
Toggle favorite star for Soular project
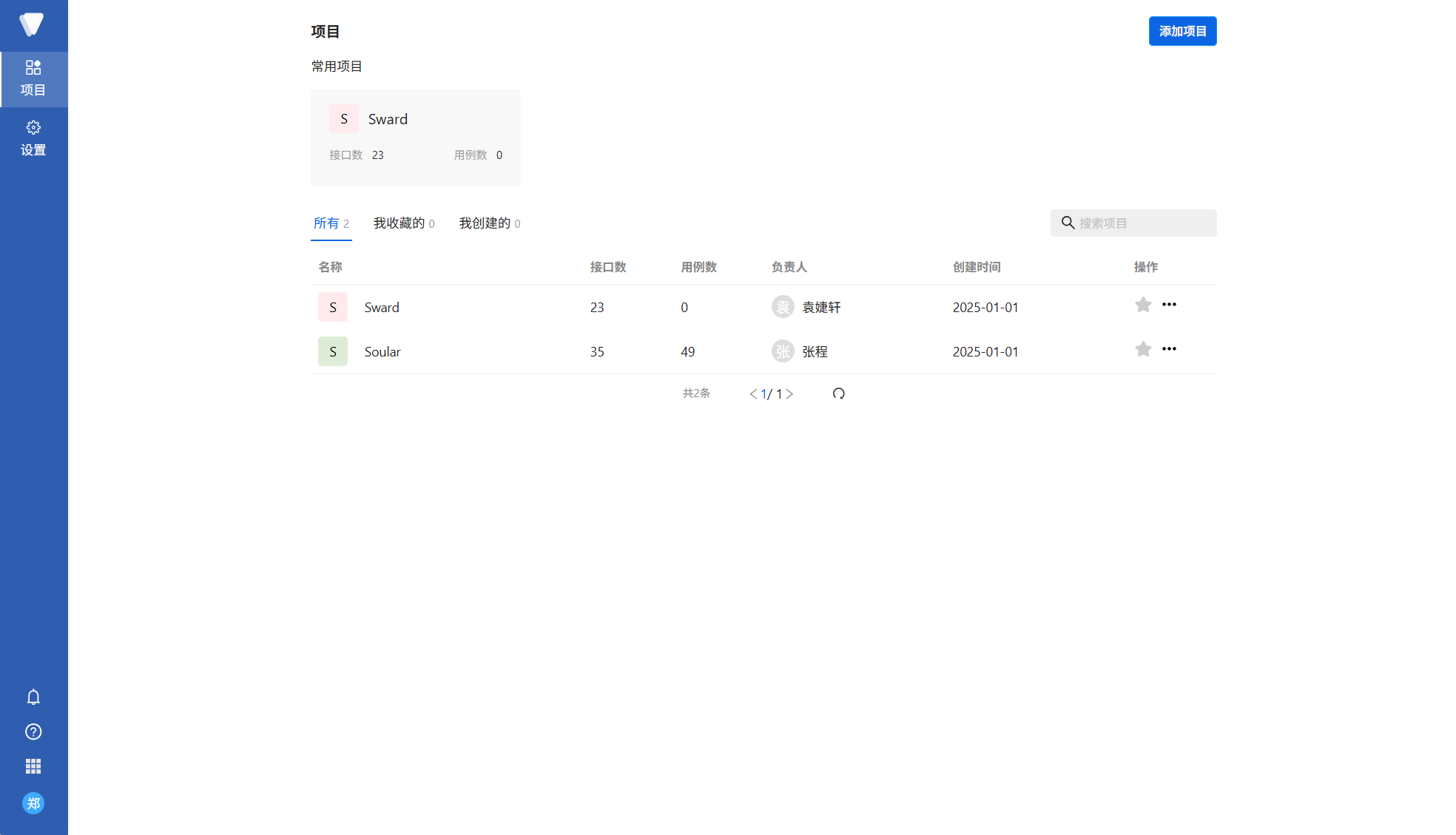pyautogui.click(x=1143, y=349)
